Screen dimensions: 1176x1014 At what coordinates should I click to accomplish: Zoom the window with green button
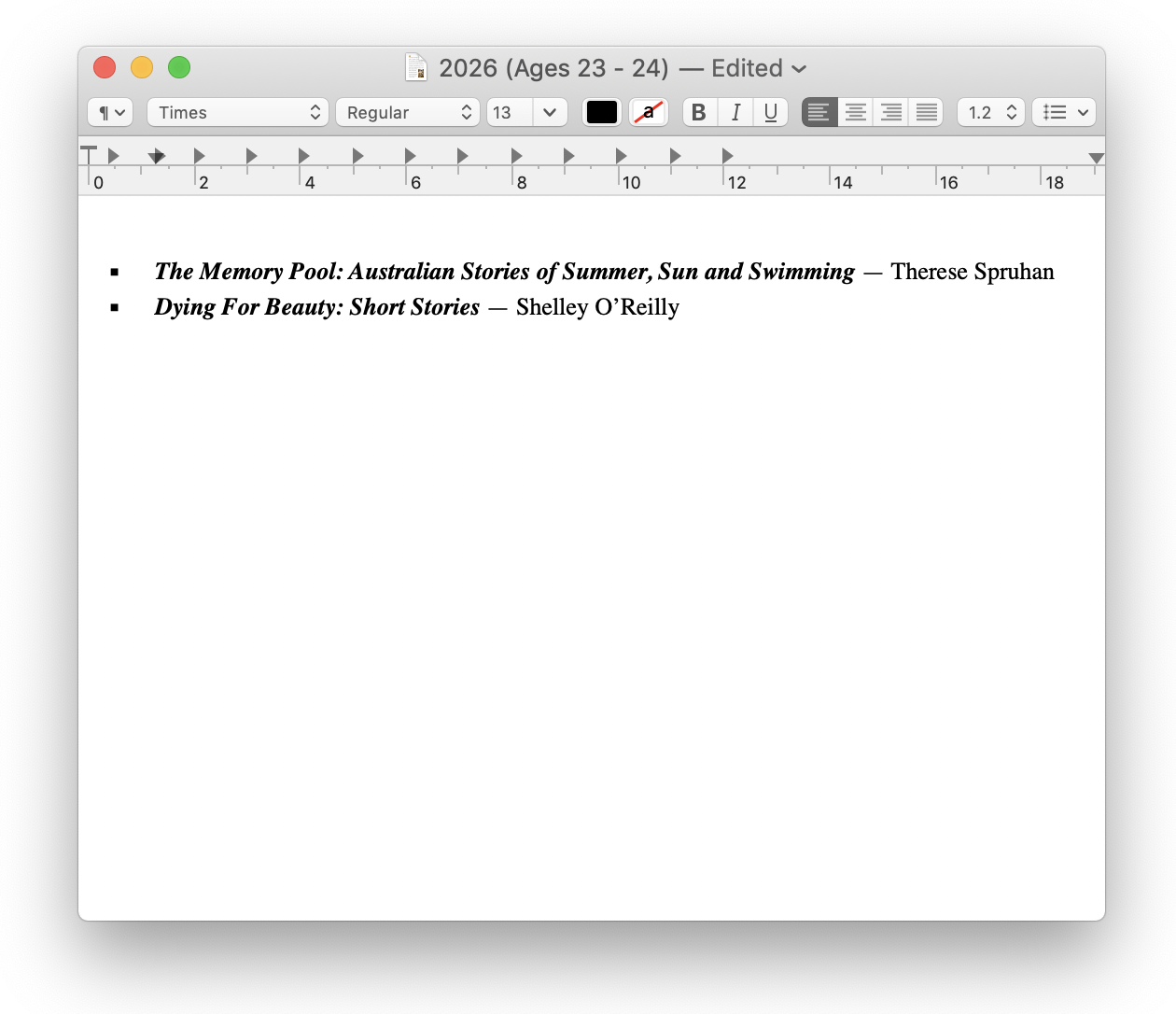coord(179,67)
